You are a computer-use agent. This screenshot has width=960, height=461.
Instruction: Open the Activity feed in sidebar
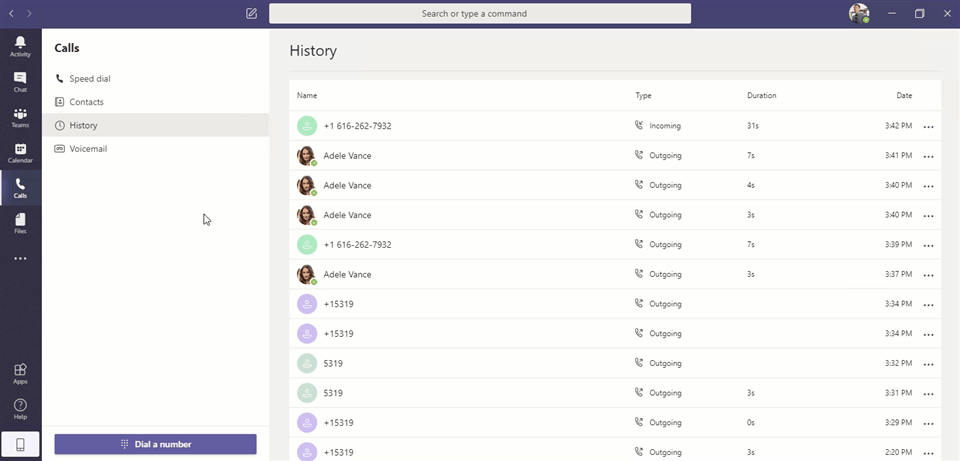[20, 47]
